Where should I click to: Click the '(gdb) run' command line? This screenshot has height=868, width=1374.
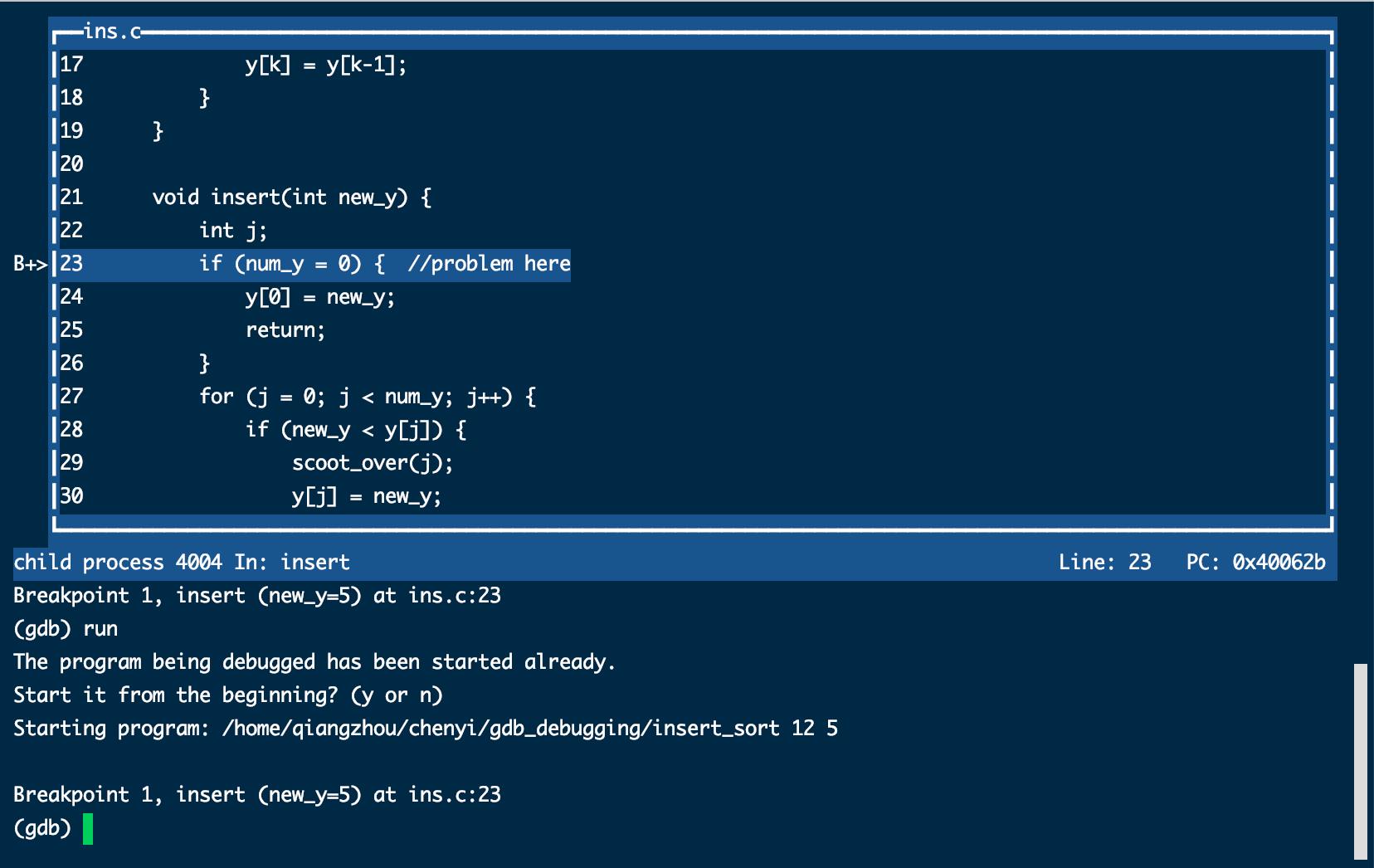[x=66, y=629]
